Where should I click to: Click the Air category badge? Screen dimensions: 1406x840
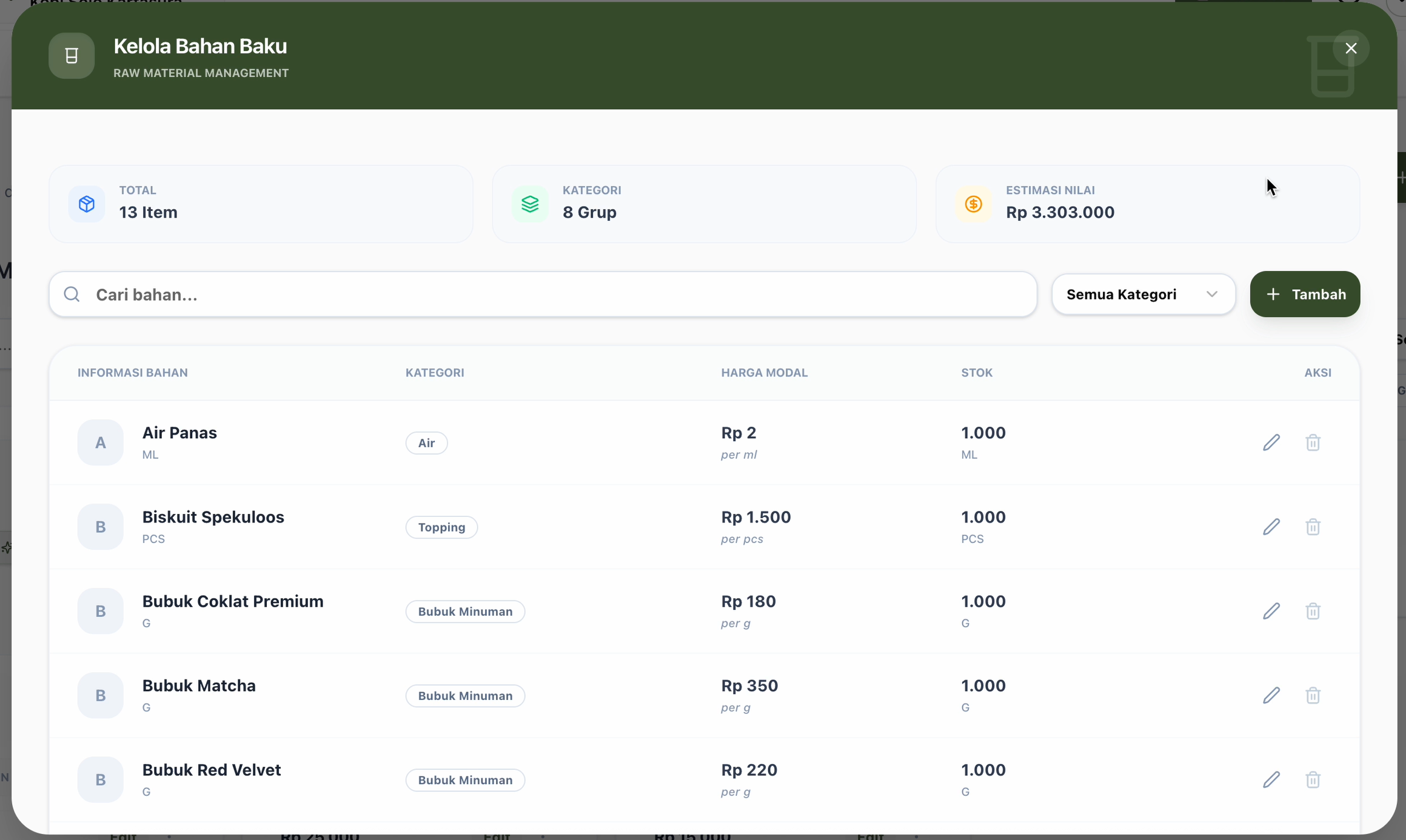pyautogui.click(x=426, y=443)
